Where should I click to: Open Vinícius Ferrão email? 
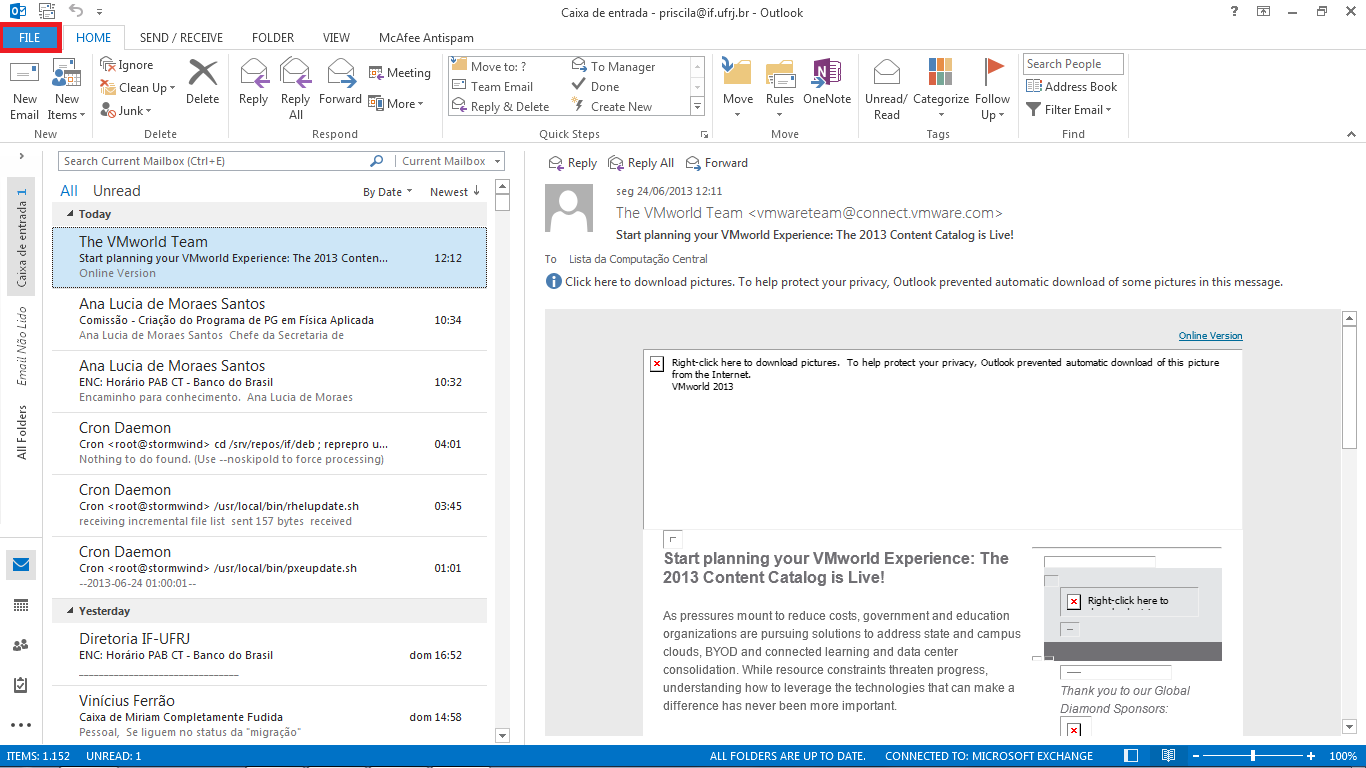[x=270, y=716]
